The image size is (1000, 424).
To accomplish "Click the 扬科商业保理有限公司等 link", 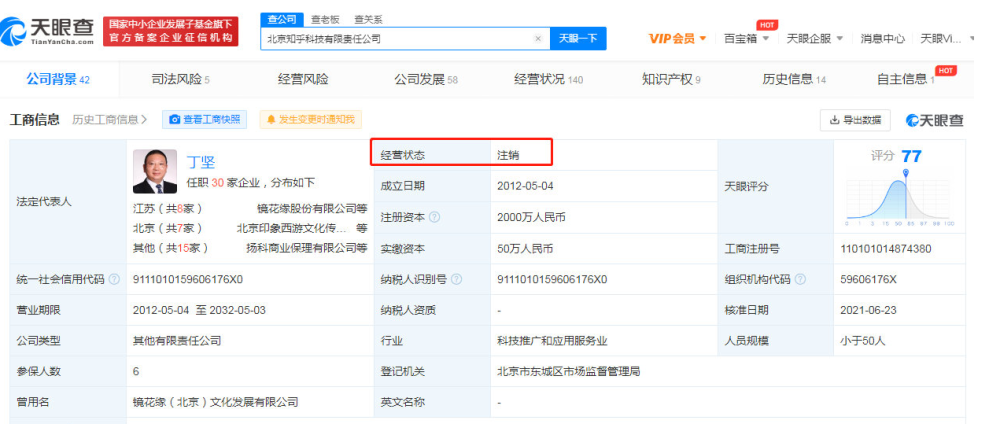I will tap(307, 248).
